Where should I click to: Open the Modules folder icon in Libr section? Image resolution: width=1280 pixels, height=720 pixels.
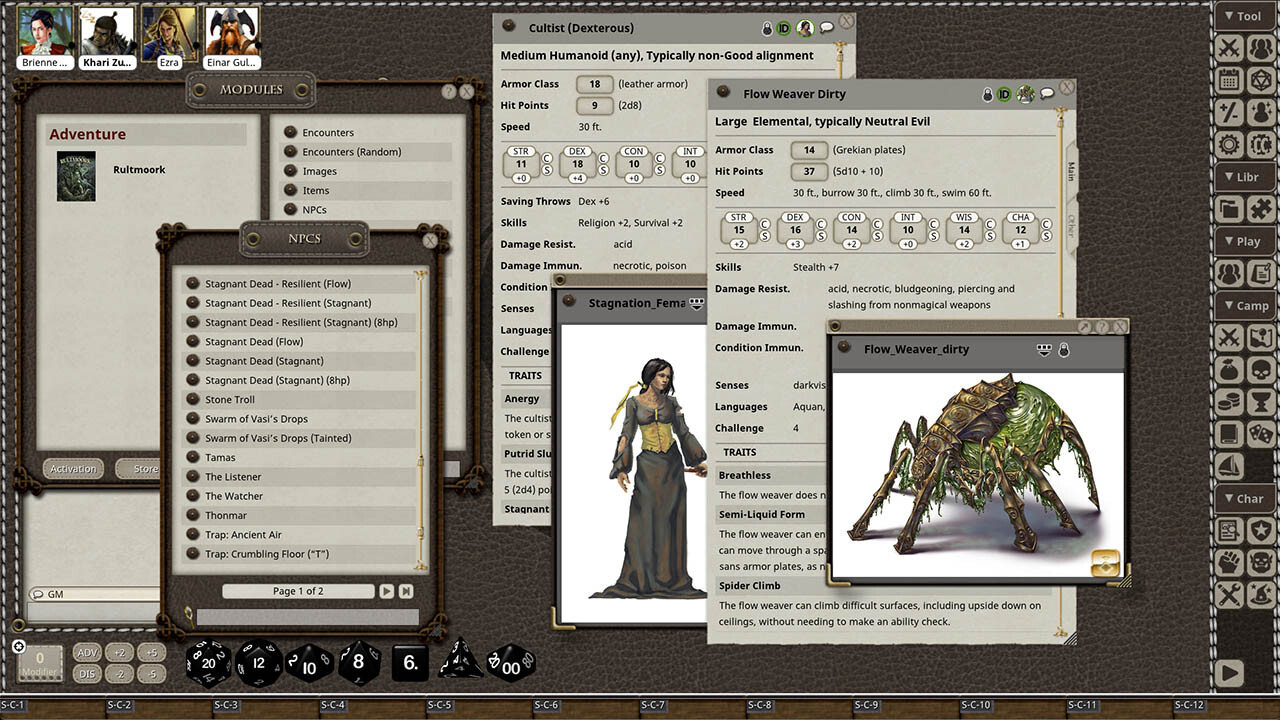point(1230,209)
